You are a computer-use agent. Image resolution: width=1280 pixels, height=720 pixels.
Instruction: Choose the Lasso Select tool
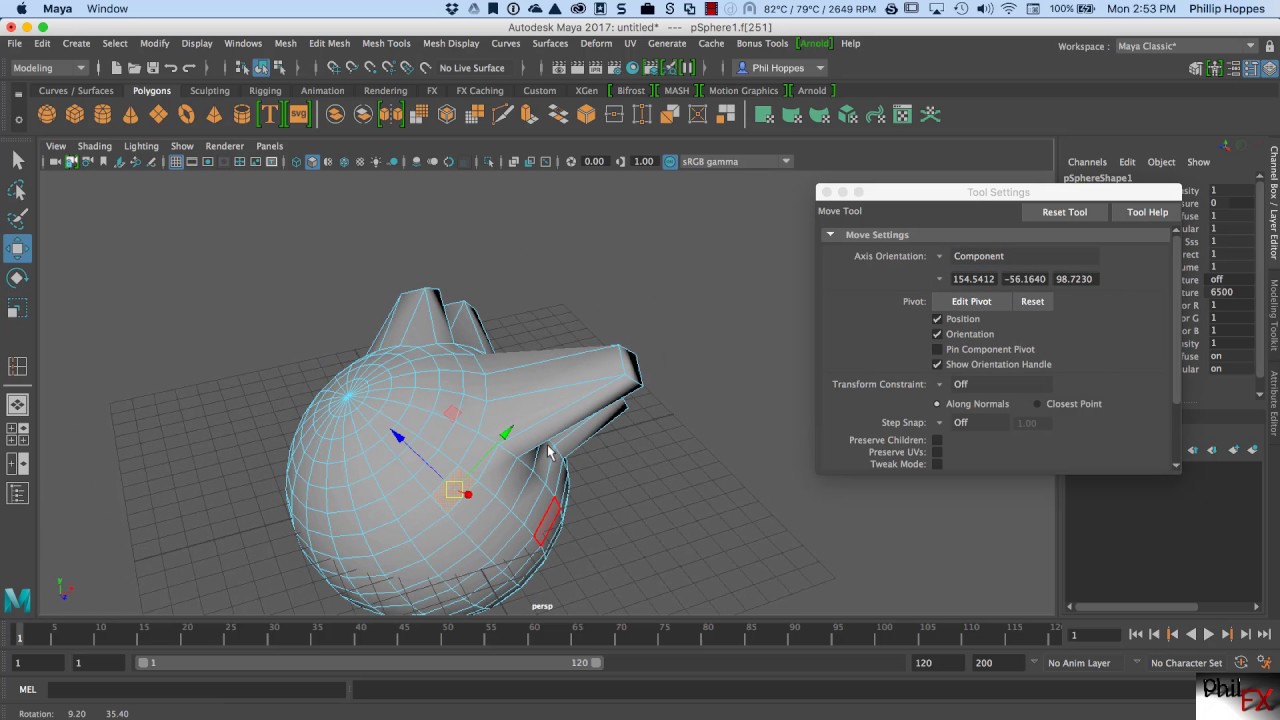pyautogui.click(x=17, y=190)
